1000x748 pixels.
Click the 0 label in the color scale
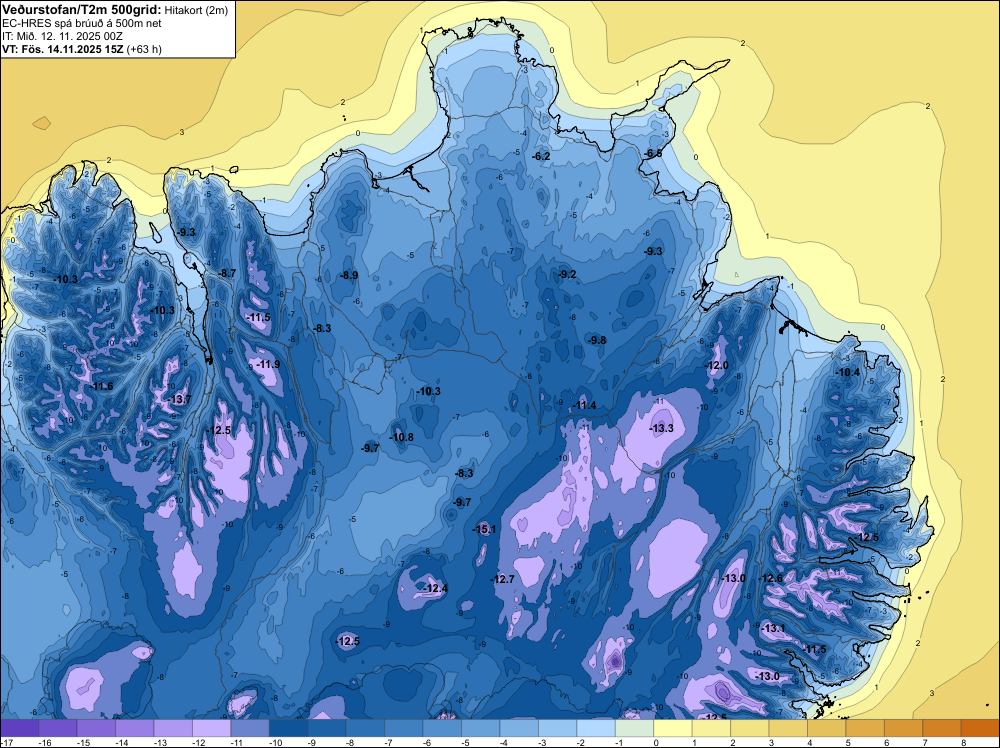pos(656,742)
